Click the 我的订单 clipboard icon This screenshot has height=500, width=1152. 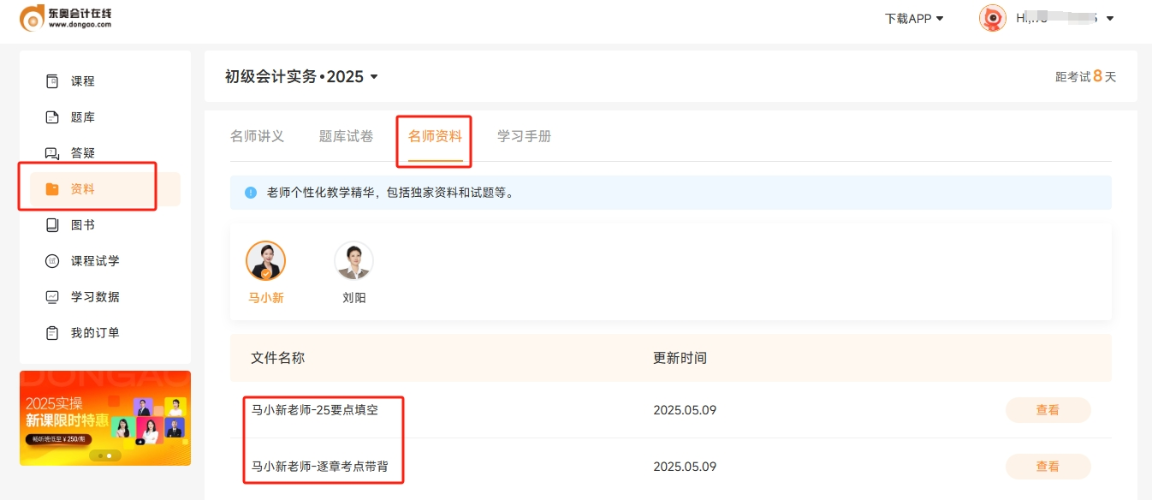coord(52,333)
